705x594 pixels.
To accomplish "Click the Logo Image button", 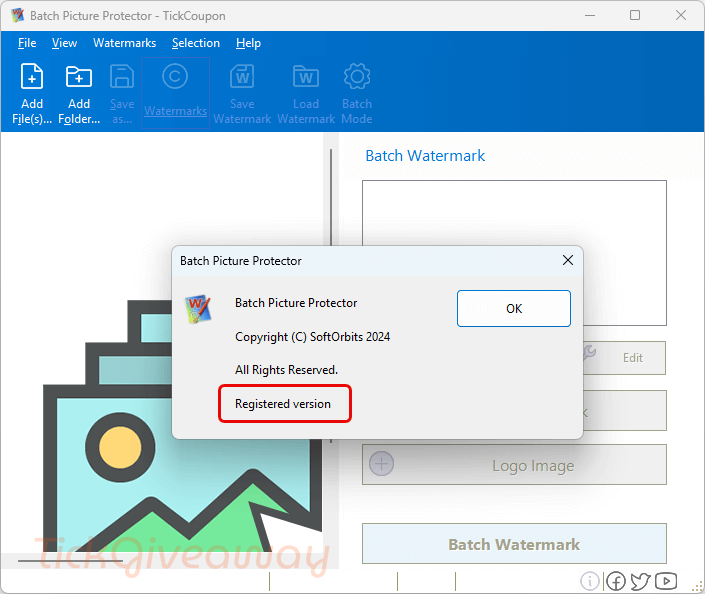I will click(514, 464).
